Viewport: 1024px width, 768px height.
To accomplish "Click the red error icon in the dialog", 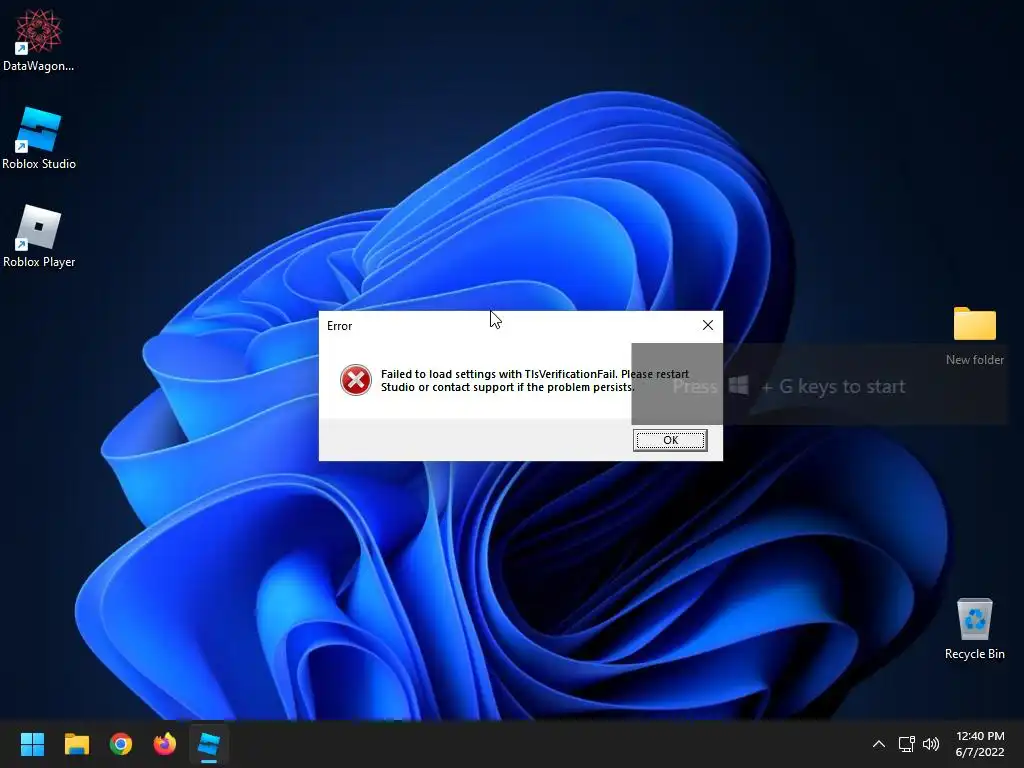I will tap(356, 380).
